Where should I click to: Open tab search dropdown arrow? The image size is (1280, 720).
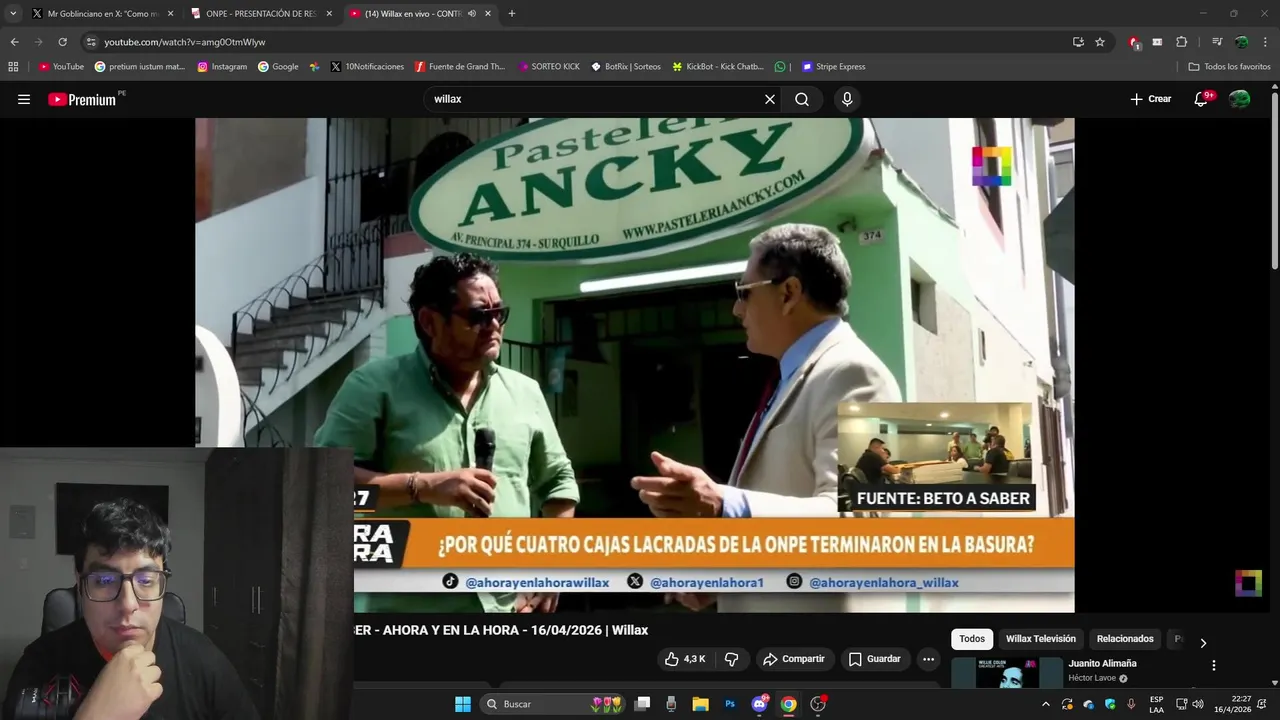coord(13,14)
